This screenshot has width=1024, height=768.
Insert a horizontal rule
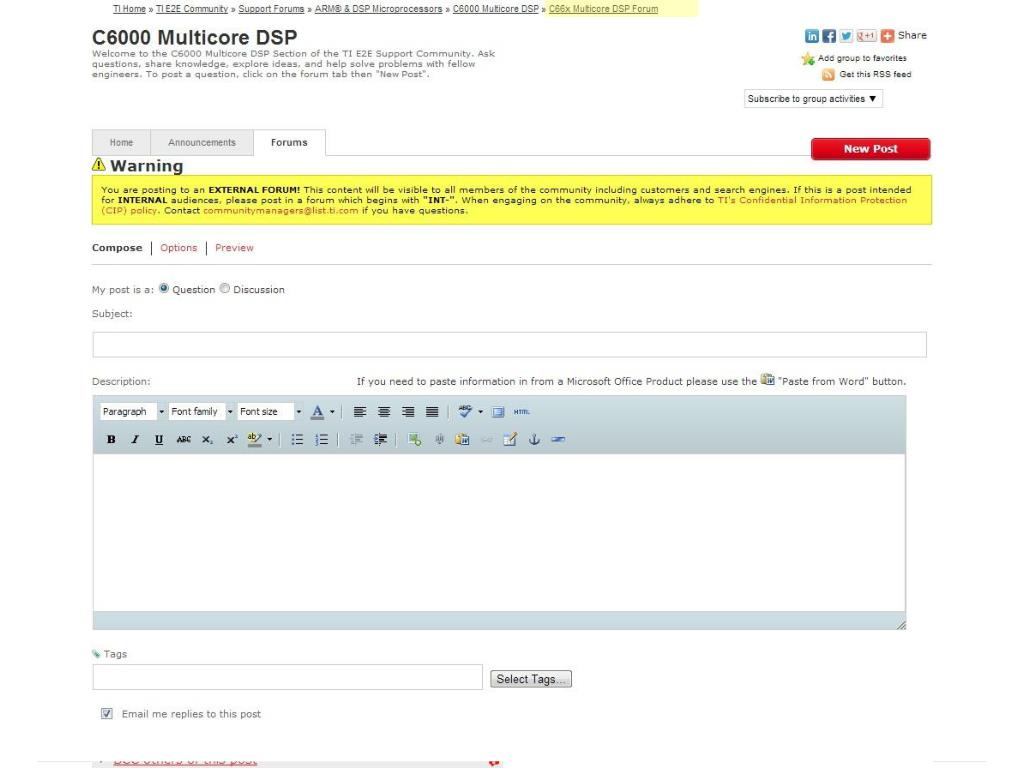pos(558,440)
